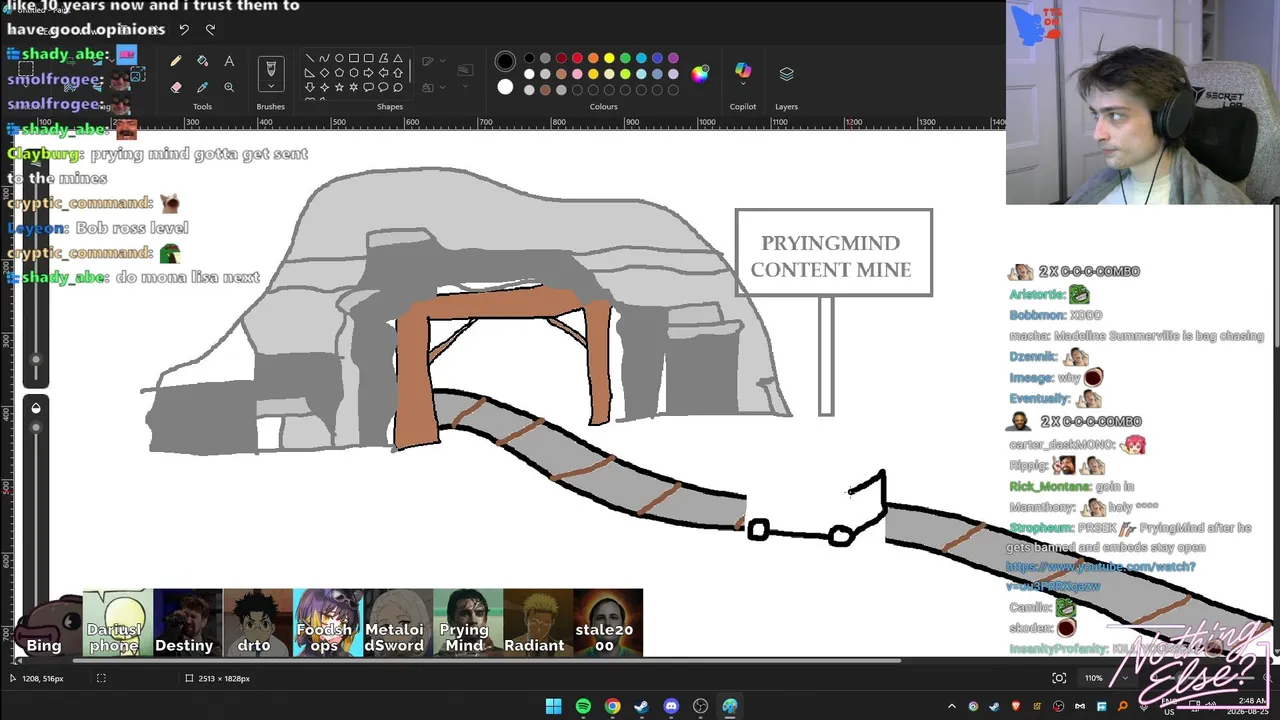Select Colour 2 white secondary swatch
Image resolution: width=1280 pixels, height=720 pixels.
click(505, 87)
